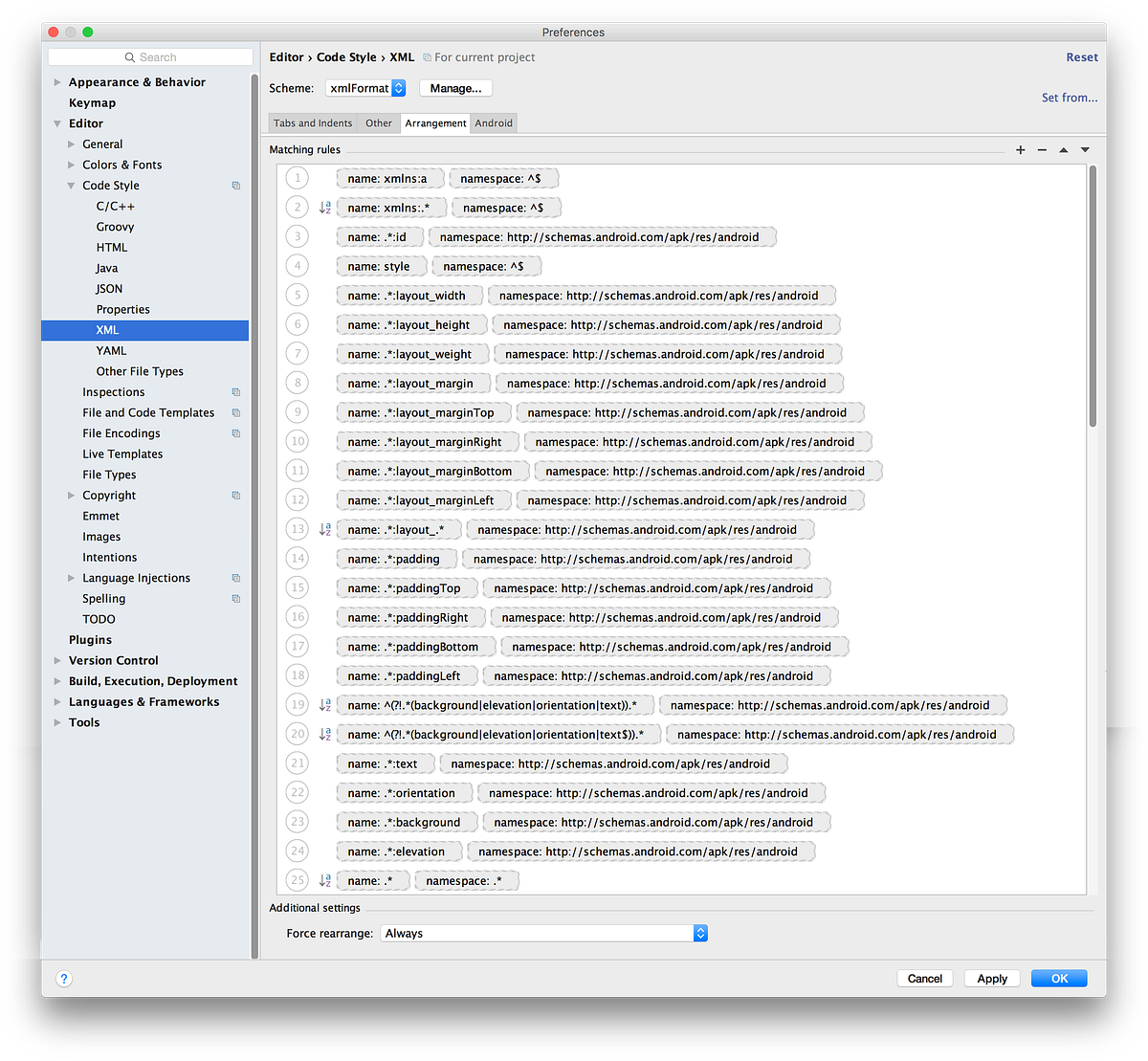Open the Tabs and Indents tab

(x=313, y=122)
